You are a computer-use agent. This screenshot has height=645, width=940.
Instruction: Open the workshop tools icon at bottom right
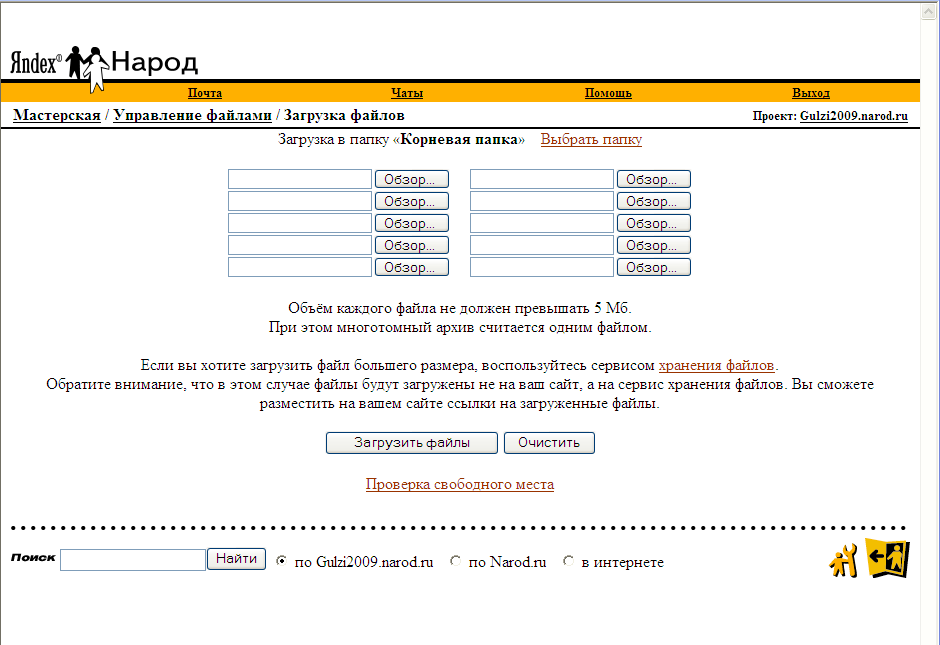click(843, 560)
